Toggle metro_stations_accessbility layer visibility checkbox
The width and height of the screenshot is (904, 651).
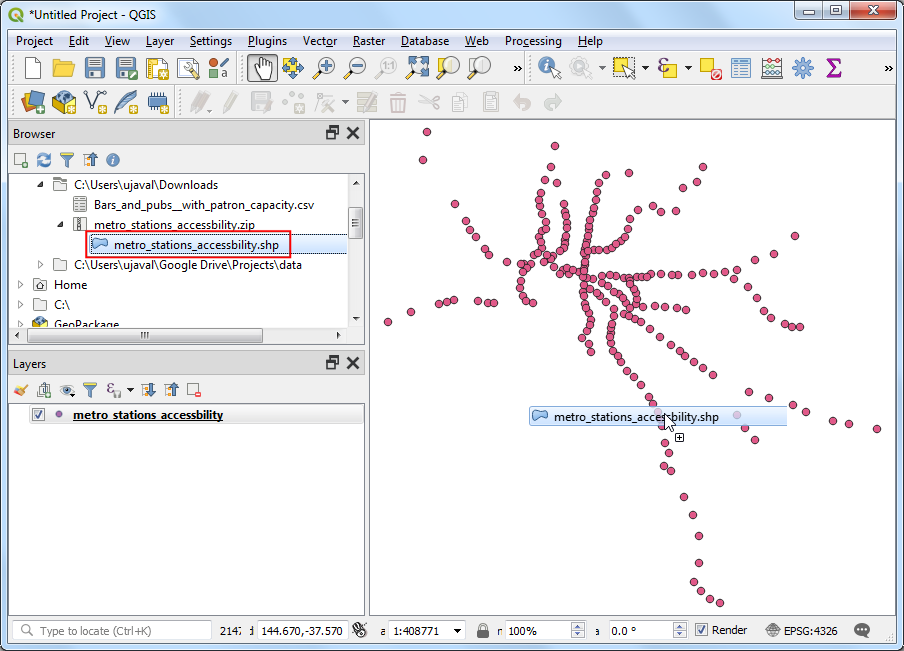click(39, 415)
